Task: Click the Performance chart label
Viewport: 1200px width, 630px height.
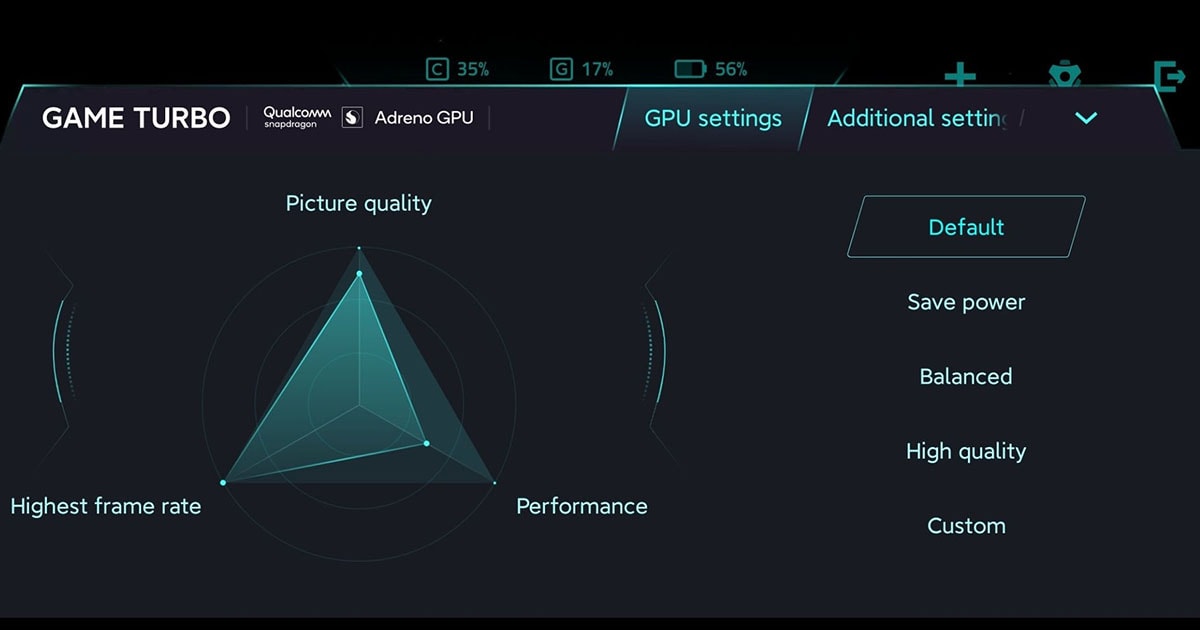Action: (x=581, y=506)
